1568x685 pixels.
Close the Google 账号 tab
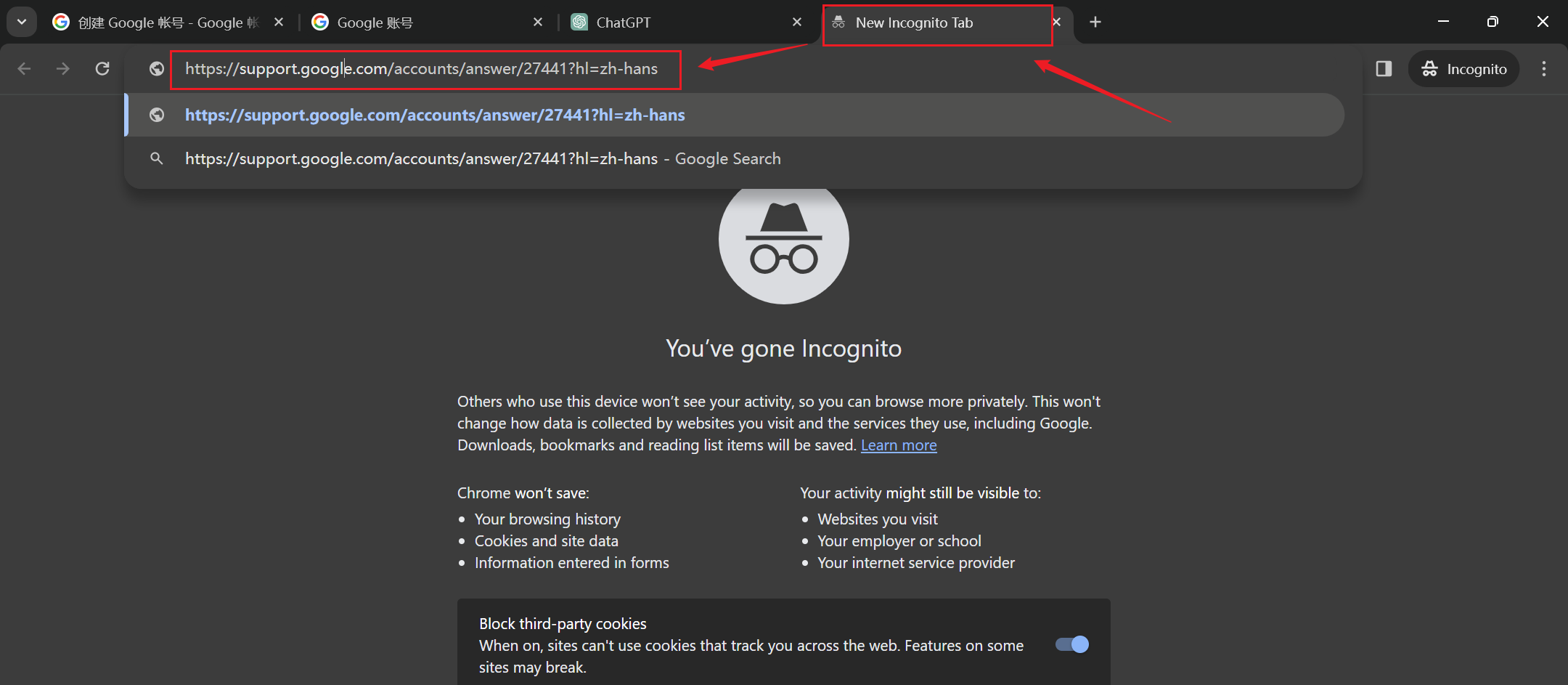click(538, 23)
